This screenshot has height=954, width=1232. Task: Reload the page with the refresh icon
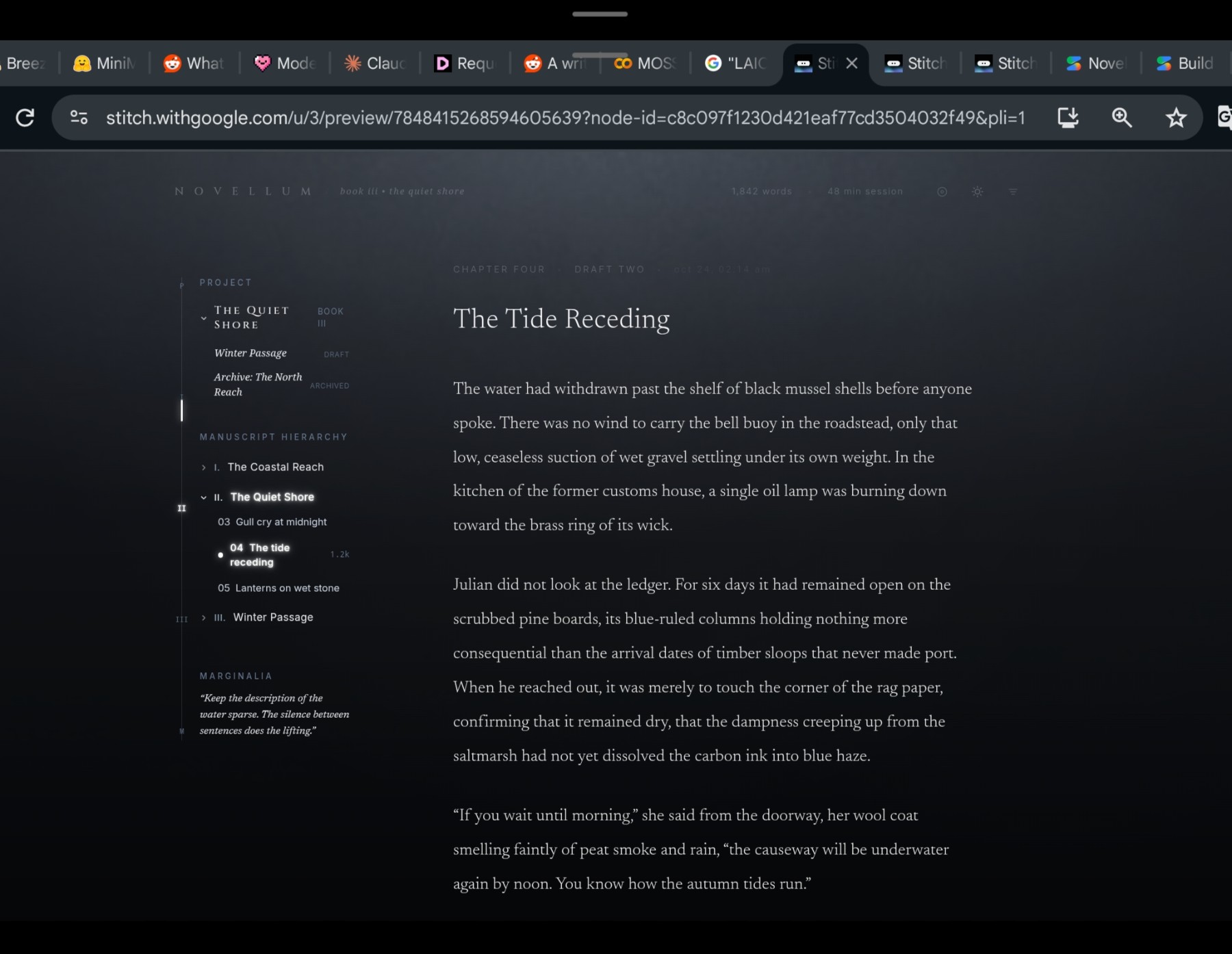[x=25, y=118]
